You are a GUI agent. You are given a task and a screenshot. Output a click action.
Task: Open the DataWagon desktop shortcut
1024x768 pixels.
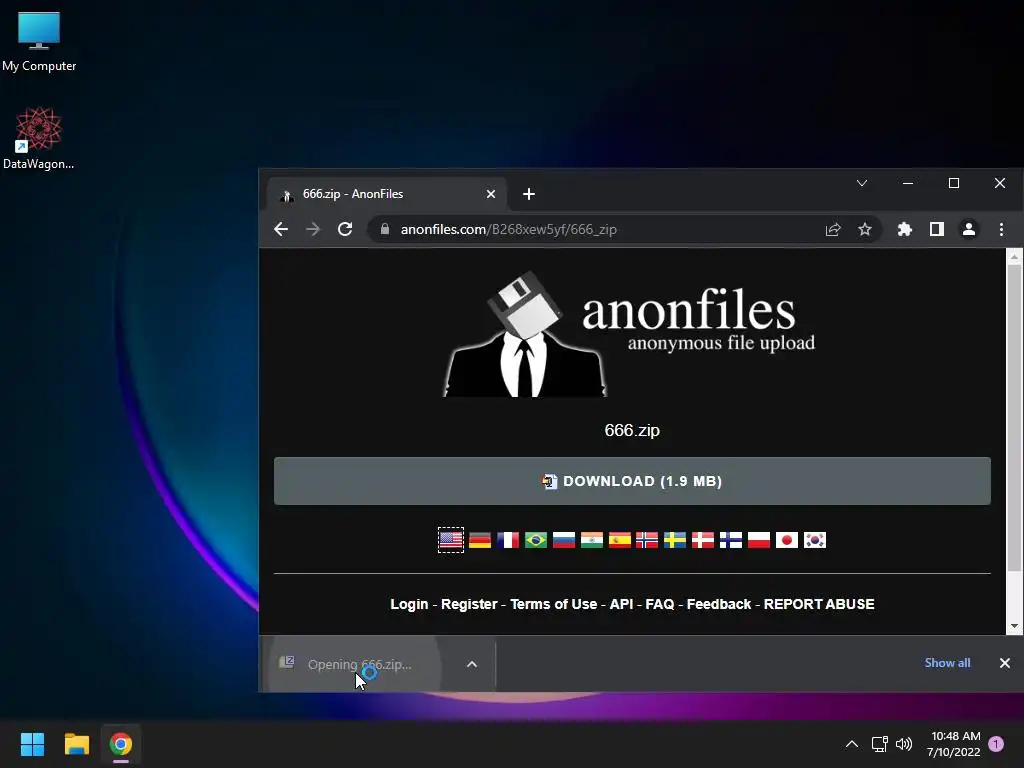(x=39, y=138)
